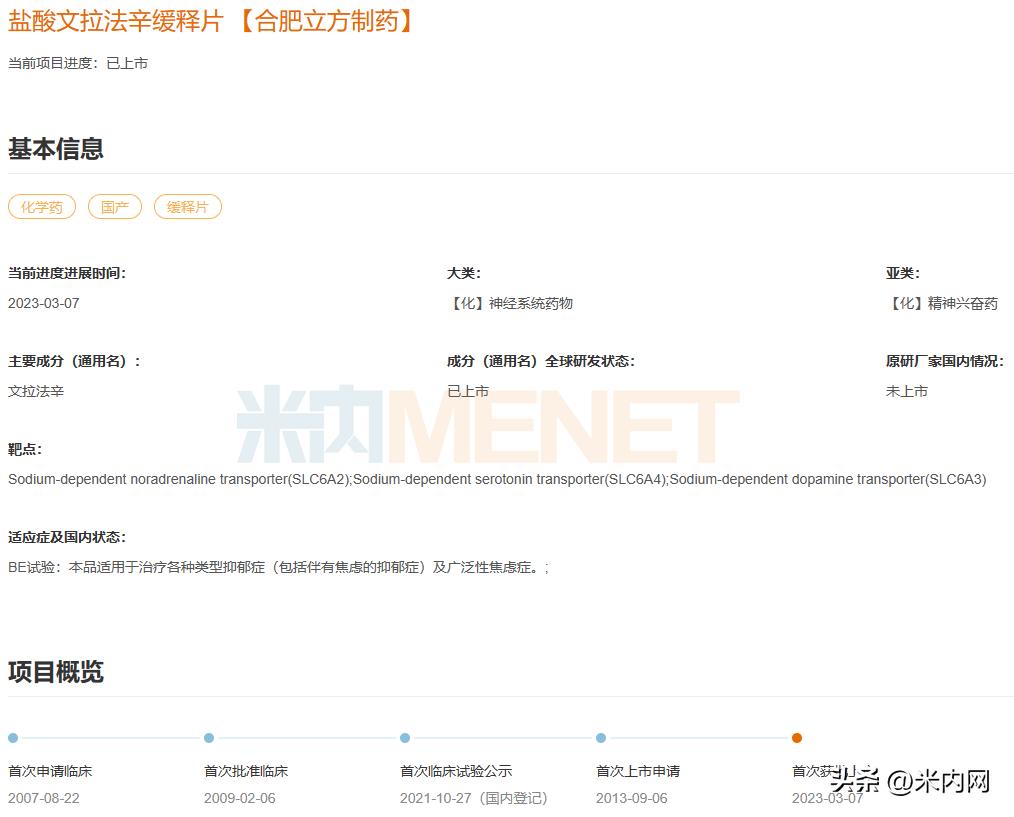Click the 大类 label
Viewport: 1014px width, 817px height.
coord(464,274)
